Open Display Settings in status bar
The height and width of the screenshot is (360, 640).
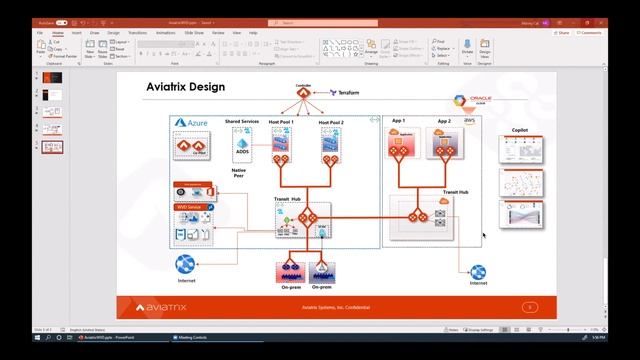click(x=479, y=330)
